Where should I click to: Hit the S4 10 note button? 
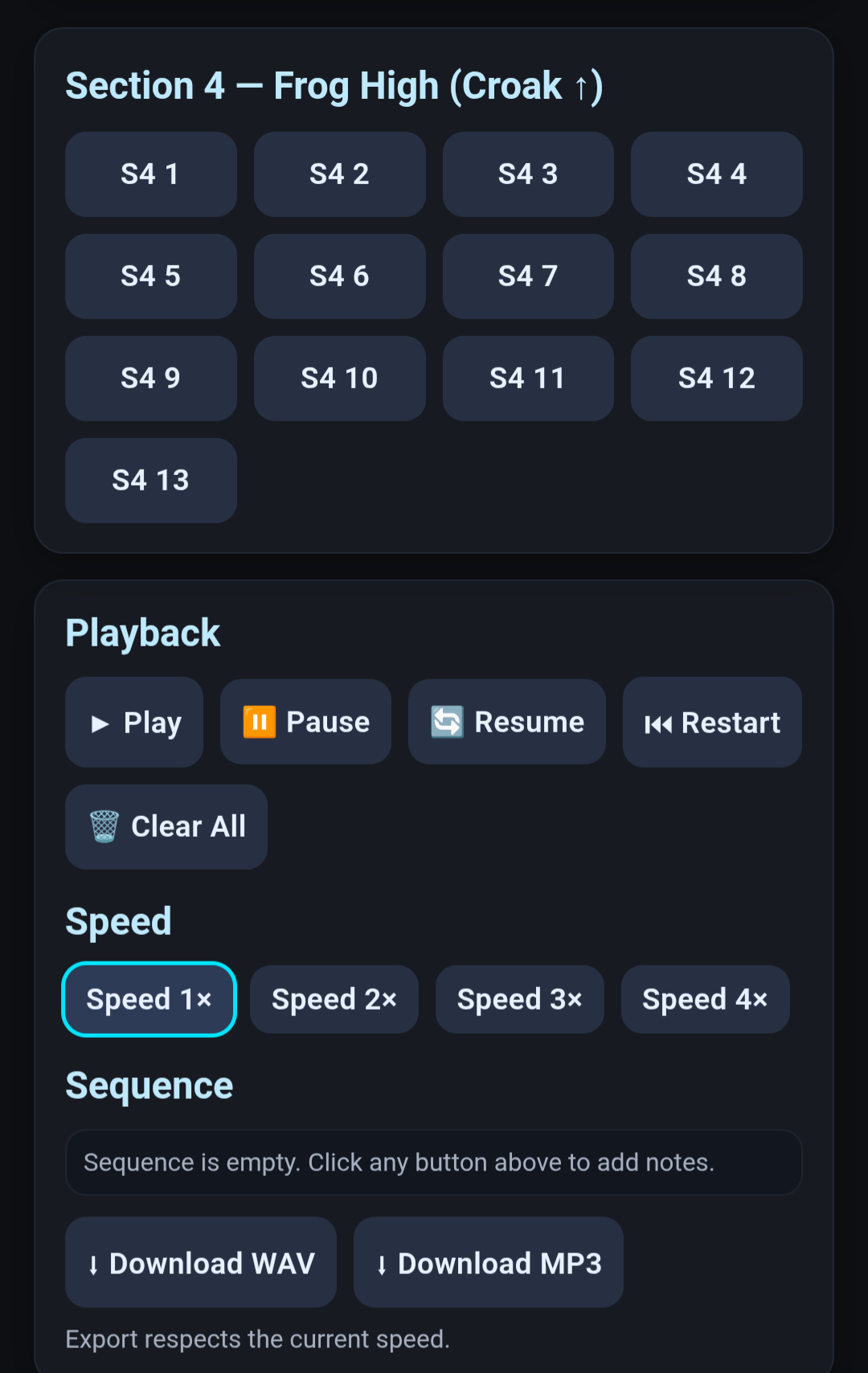(x=340, y=379)
